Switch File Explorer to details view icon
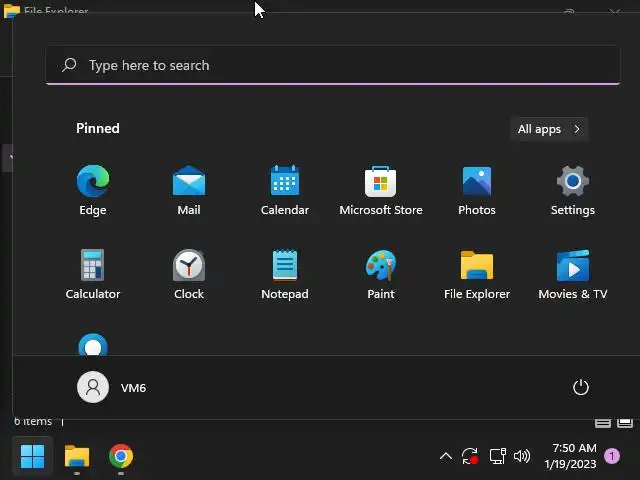 602,422
